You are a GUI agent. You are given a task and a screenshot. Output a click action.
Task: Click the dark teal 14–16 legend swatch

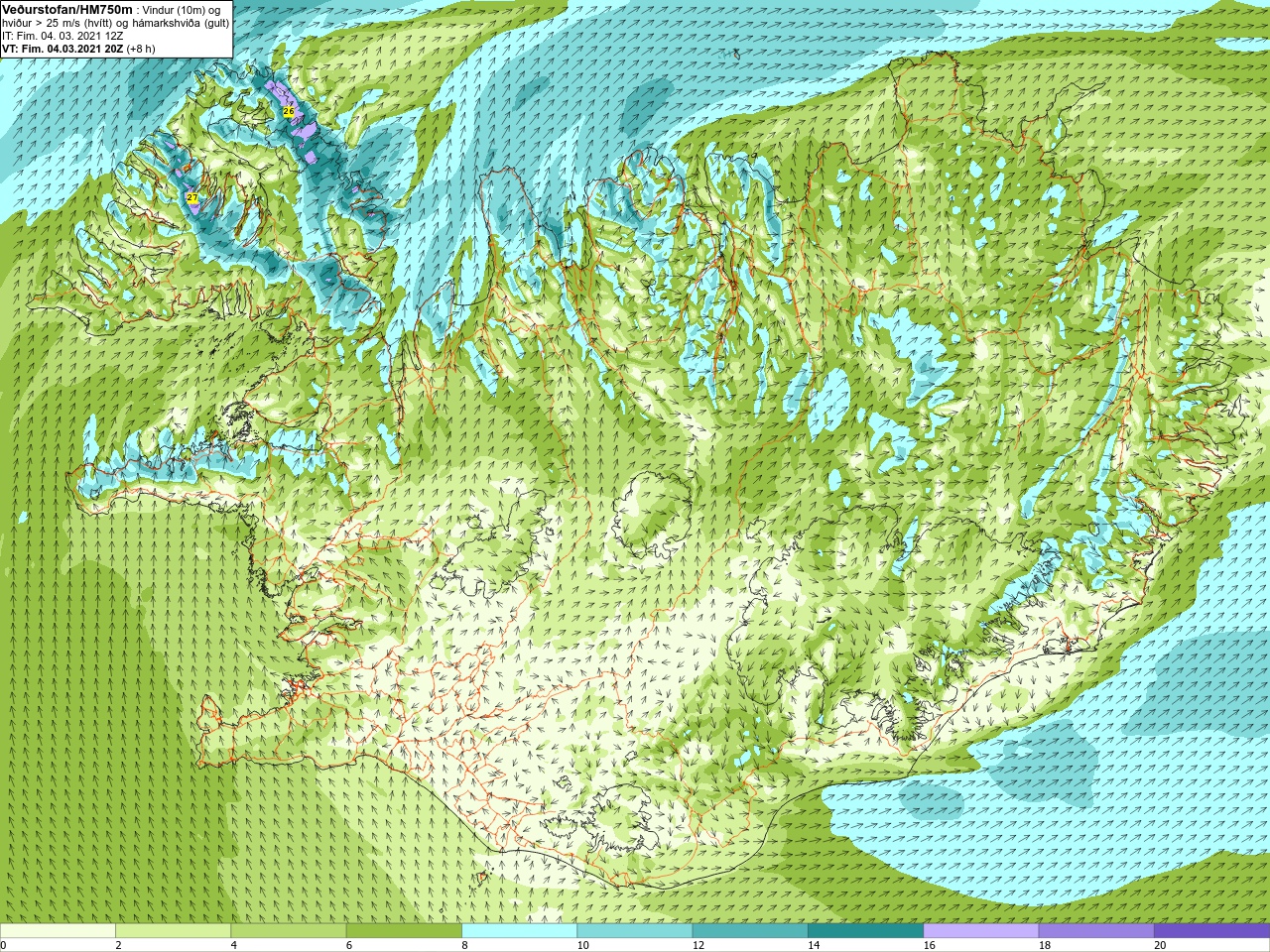pyautogui.click(x=865, y=931)
